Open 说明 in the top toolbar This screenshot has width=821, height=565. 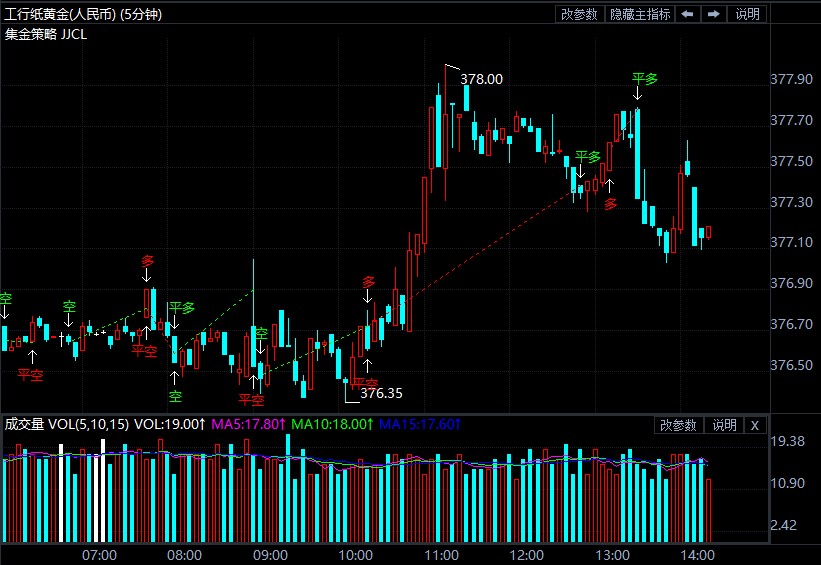pos(747,14)
